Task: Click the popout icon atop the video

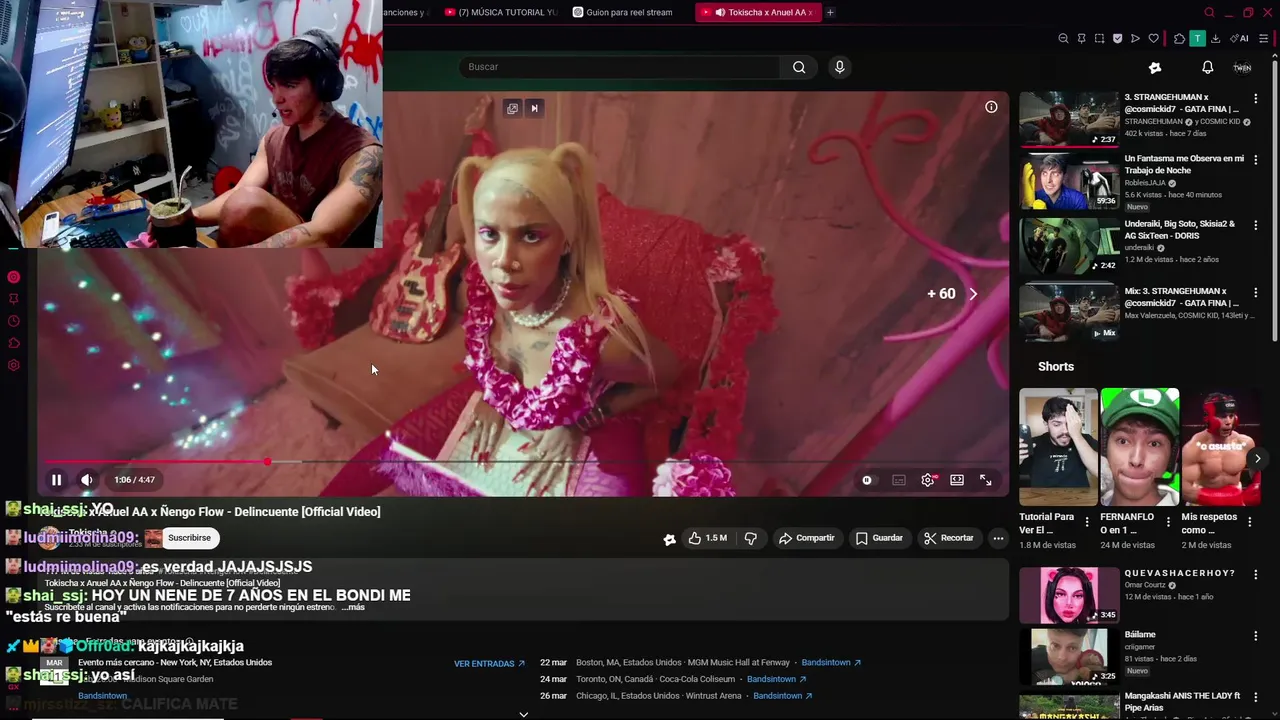Action: 512,108
